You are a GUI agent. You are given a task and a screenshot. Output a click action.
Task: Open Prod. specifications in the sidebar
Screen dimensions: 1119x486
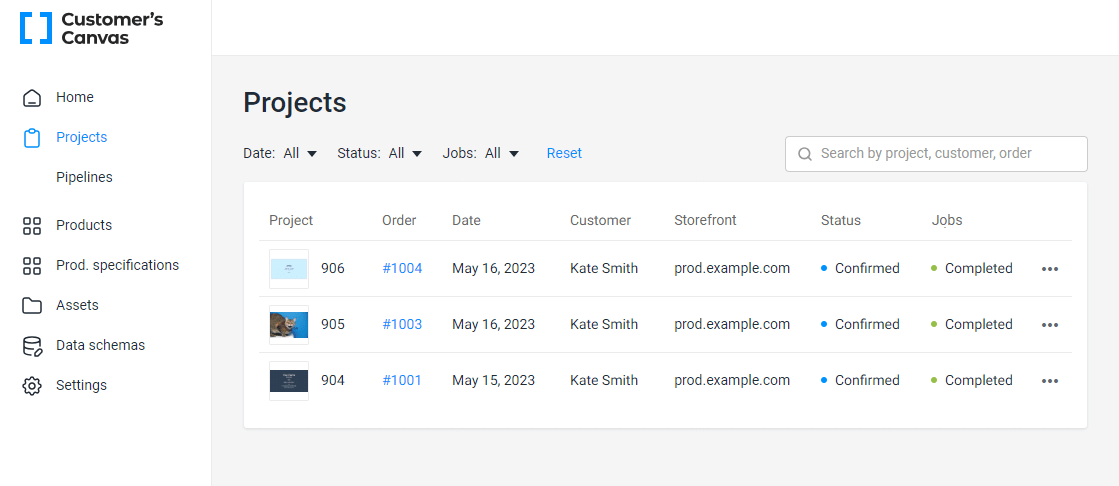[118, 265]
